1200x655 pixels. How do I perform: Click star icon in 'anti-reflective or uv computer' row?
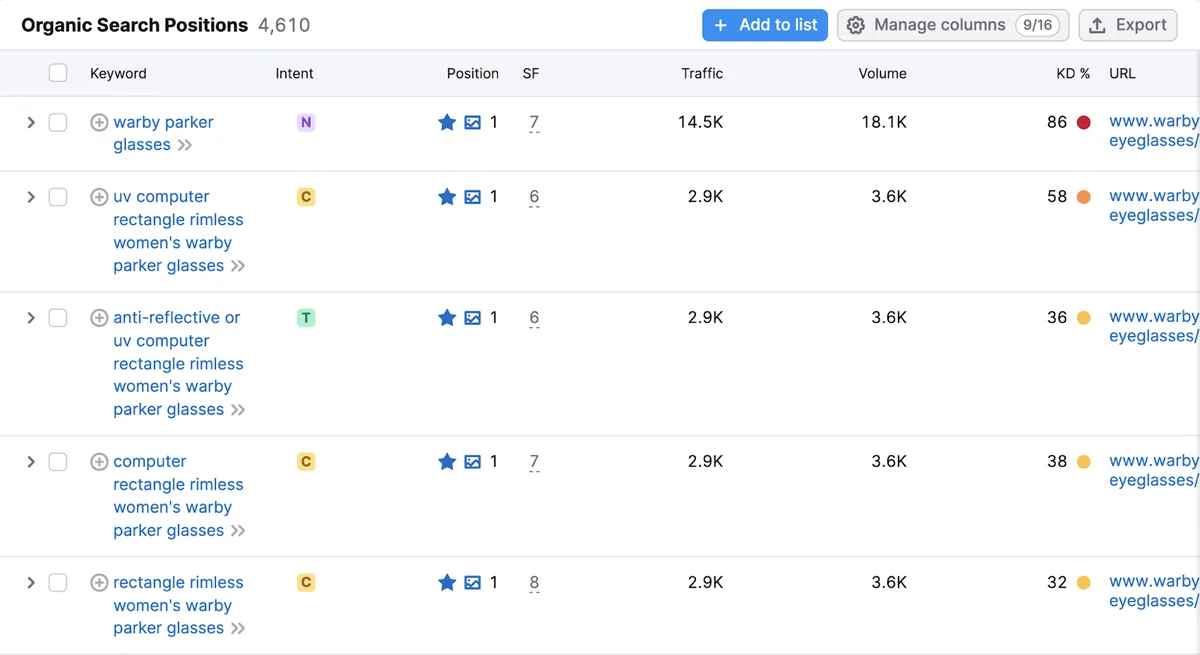[x=447, y=318]
